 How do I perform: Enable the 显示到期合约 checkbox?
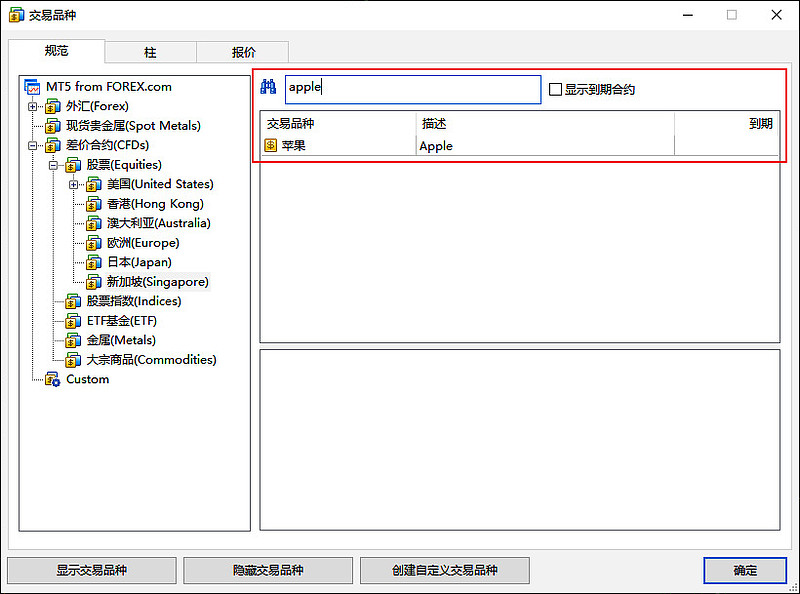click(555, 90)
